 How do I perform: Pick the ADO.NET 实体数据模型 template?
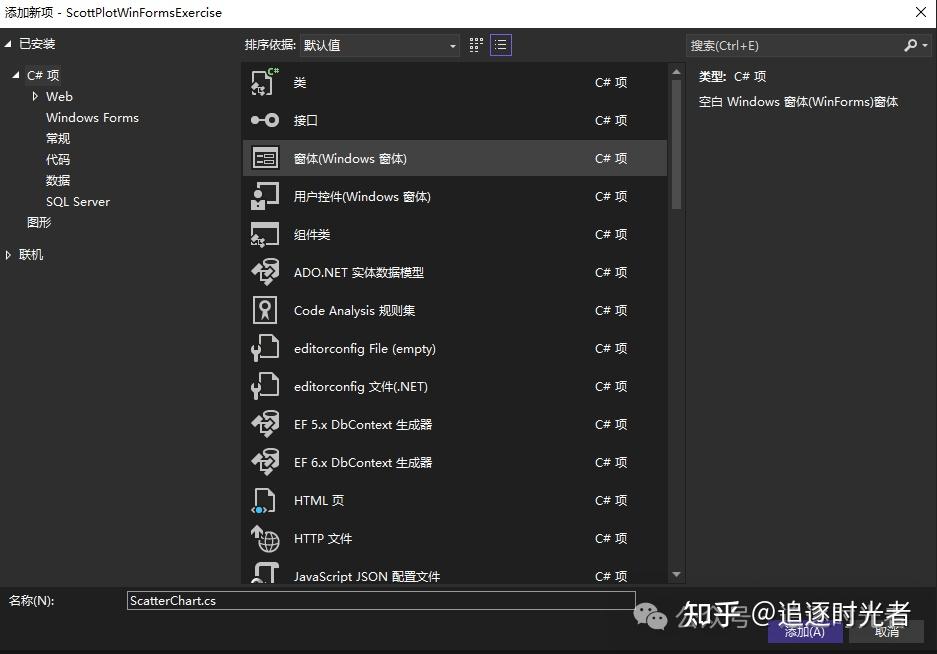266,272
